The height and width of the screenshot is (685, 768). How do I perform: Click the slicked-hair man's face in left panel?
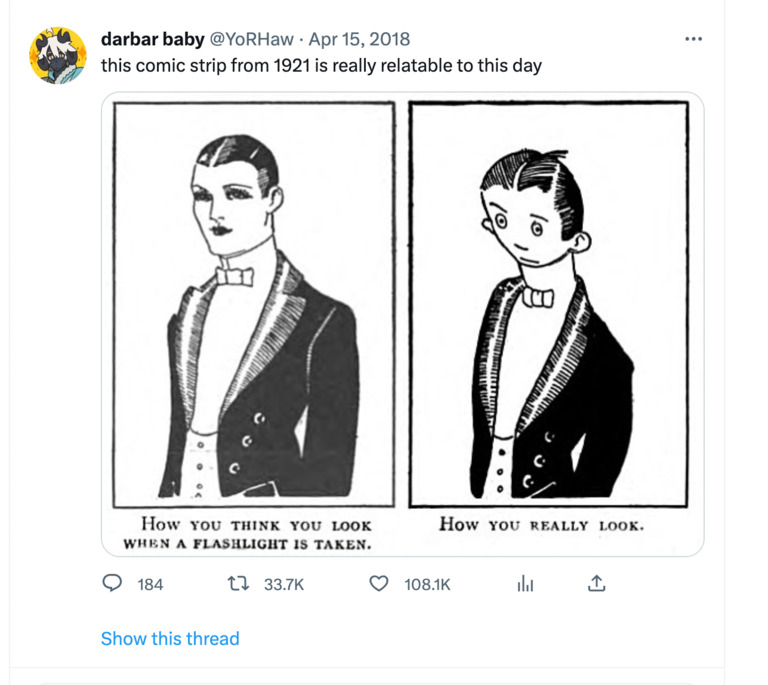tap(231, 206)
